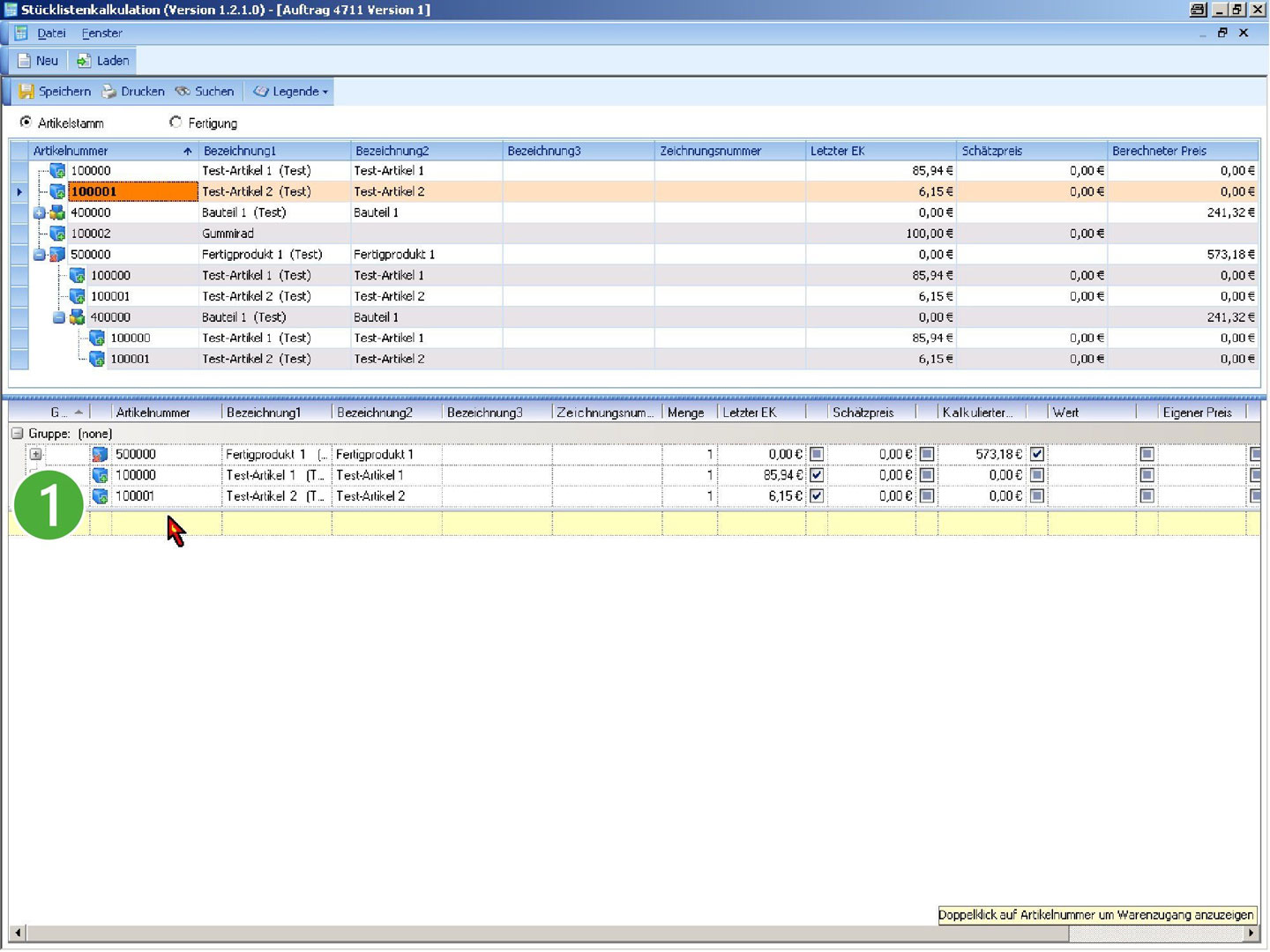Click the horizontal scrollbar thumb
The height and width of the screenshot is (952, 1270).
(x=547, y=933)
